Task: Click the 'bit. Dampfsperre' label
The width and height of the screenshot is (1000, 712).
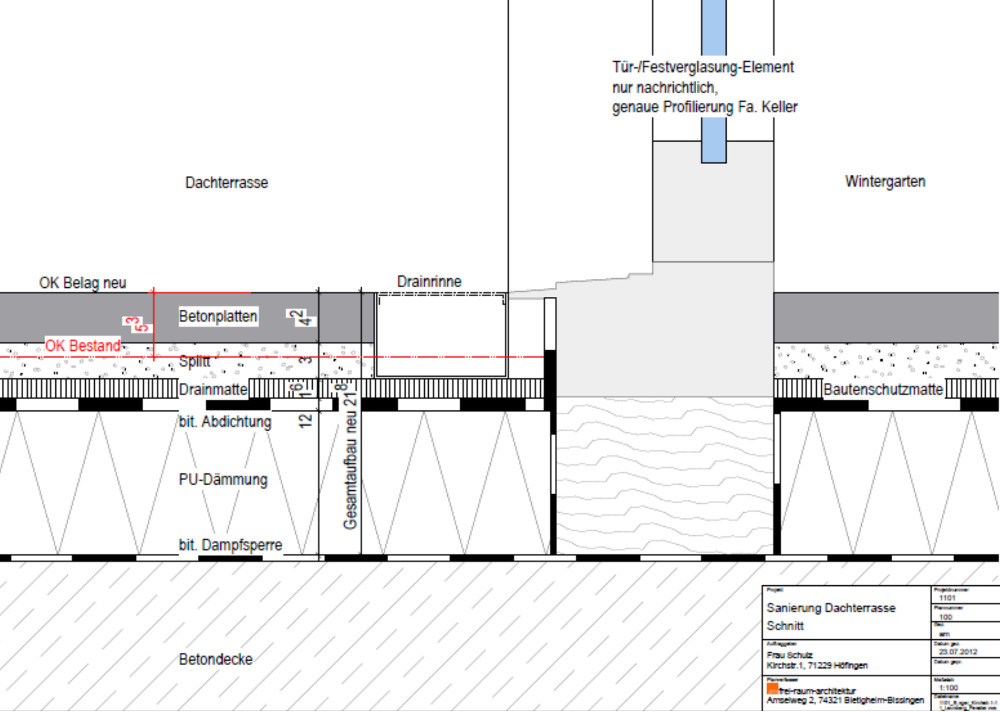Action: (x=230, y=545)
